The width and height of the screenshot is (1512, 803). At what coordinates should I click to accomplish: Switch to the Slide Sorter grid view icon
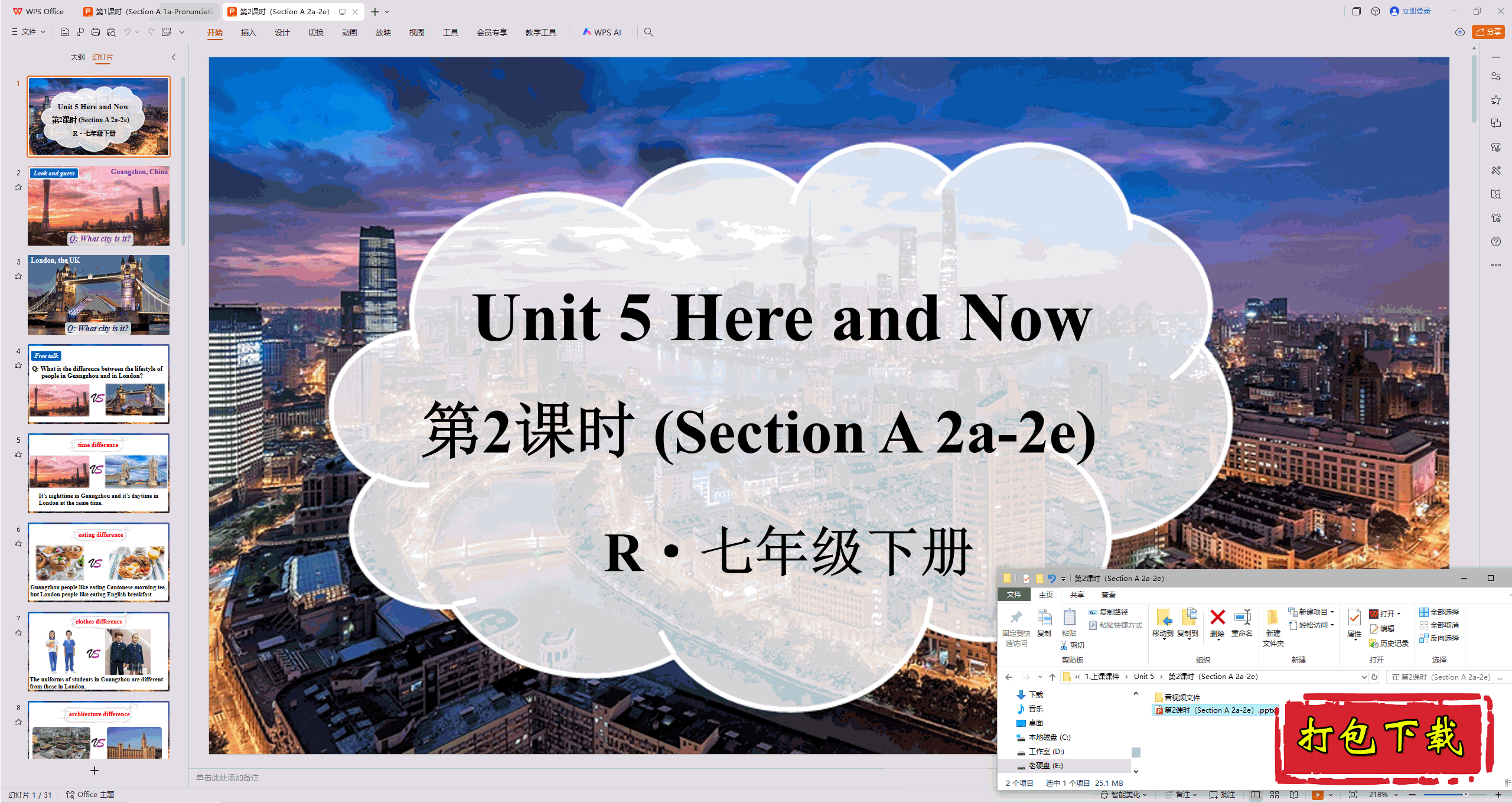[1275, 795]
